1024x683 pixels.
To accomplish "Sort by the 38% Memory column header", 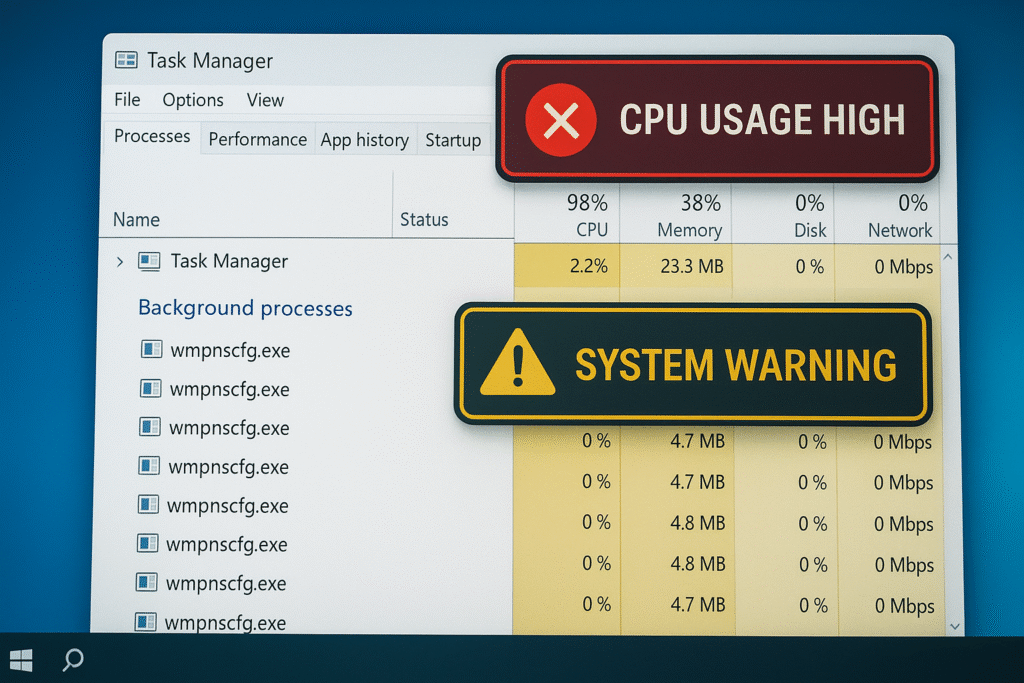I will (x=688, y=216).
